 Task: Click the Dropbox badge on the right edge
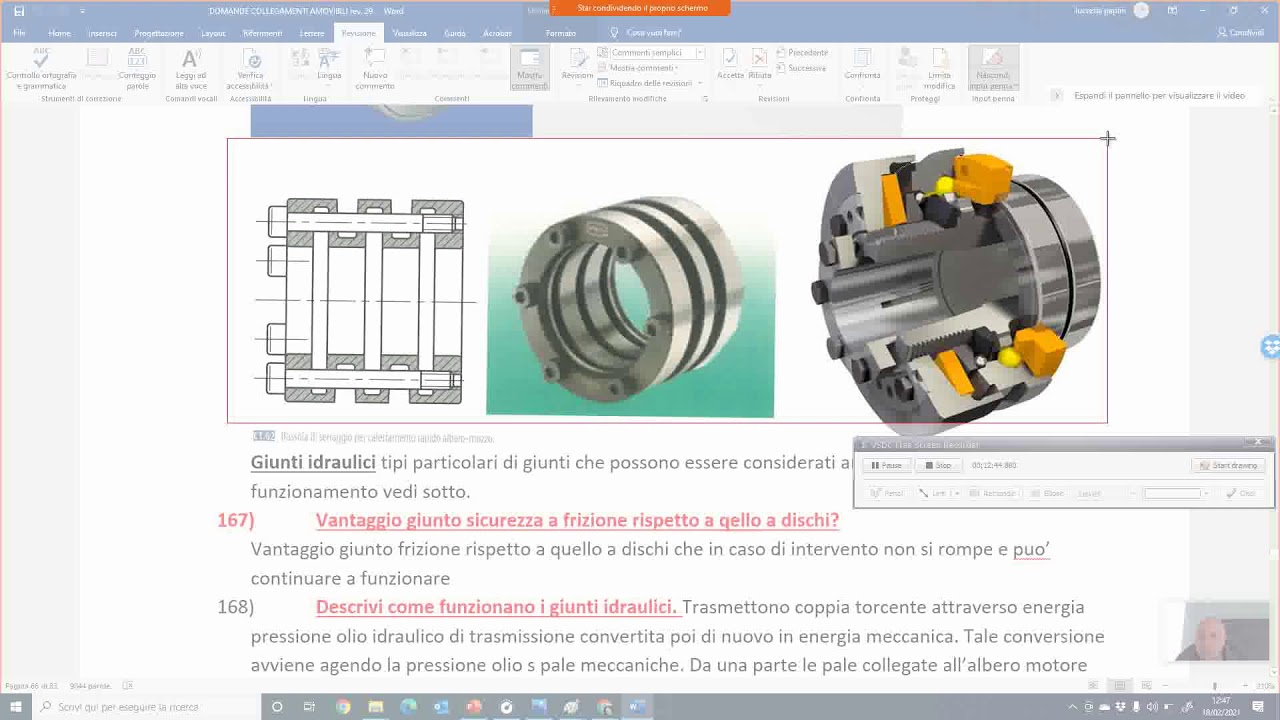pyautogui.click(x=1270, y=347)
